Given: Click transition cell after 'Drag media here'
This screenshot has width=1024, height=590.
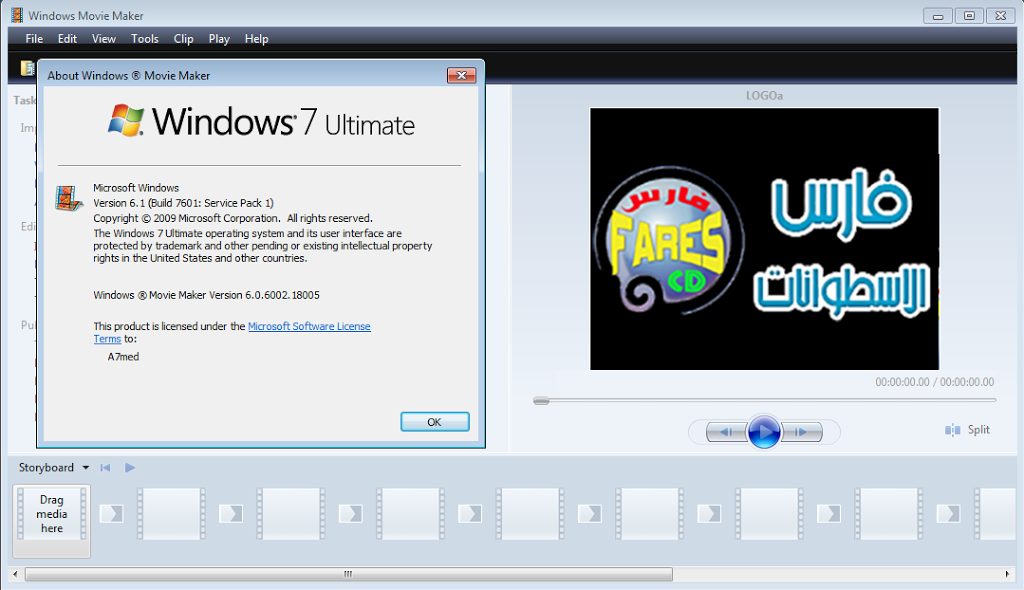Looking at the screenshot, I should pyautogui.click(x=111, y=514).
